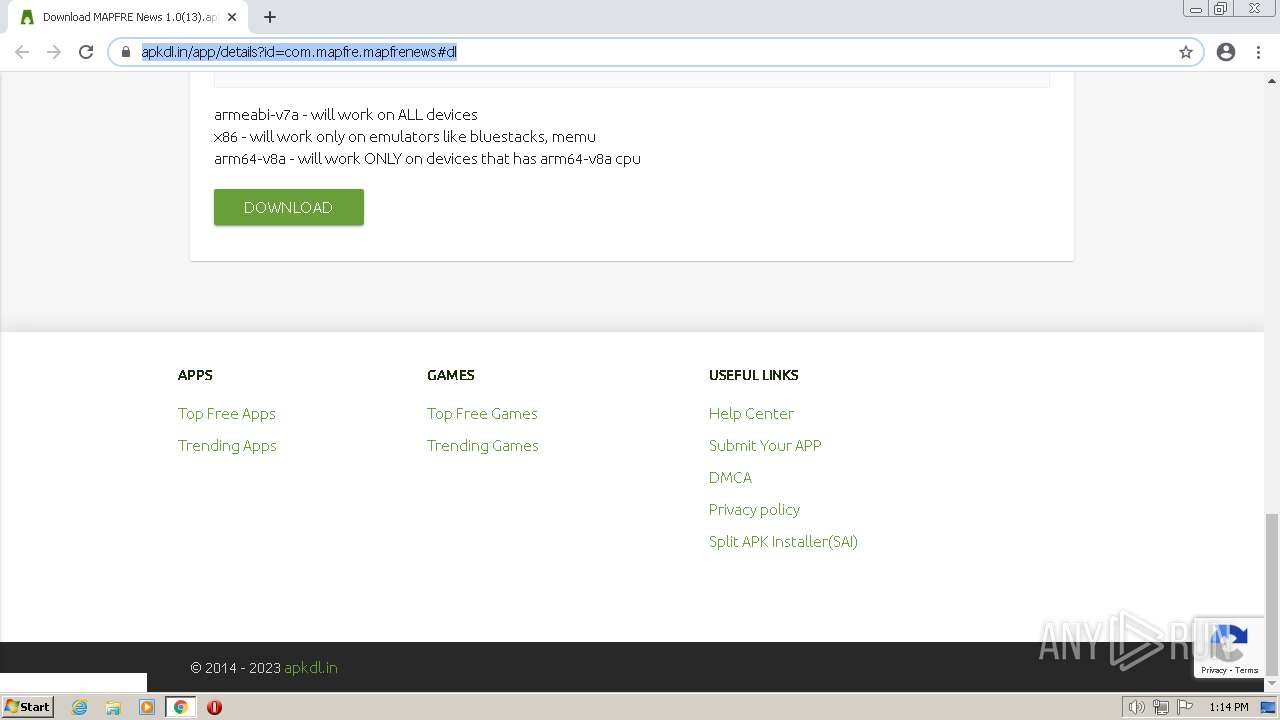Click the GAMES footer heading
1280x720 pixels.
451,375
